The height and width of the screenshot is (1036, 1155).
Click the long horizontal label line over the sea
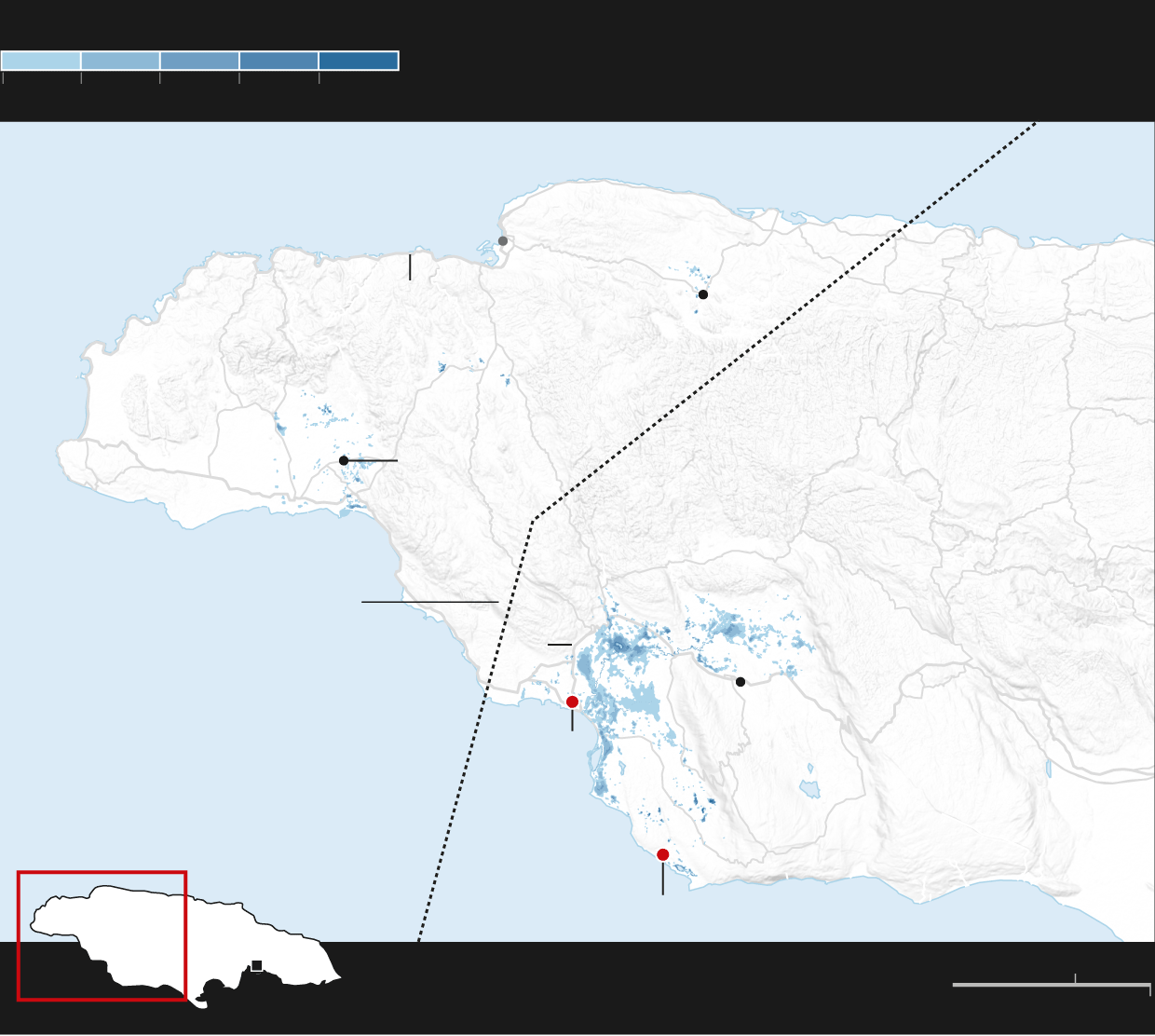429,602
